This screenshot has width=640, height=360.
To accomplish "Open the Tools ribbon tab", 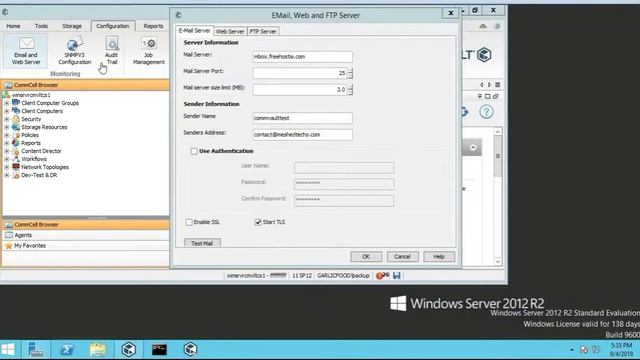I will point(41,26).
